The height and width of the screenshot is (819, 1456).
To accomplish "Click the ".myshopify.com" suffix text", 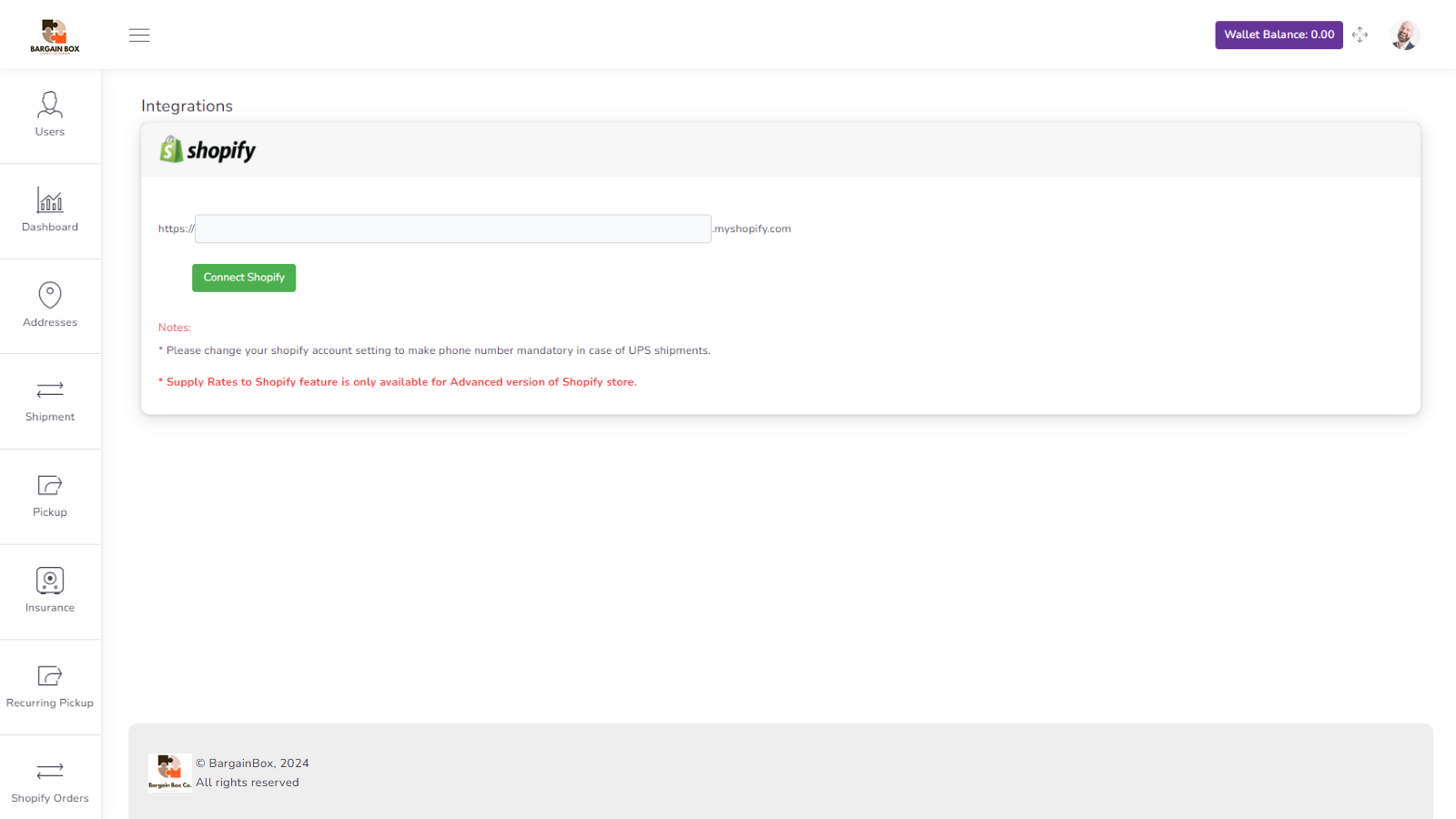I will [752, 229].
